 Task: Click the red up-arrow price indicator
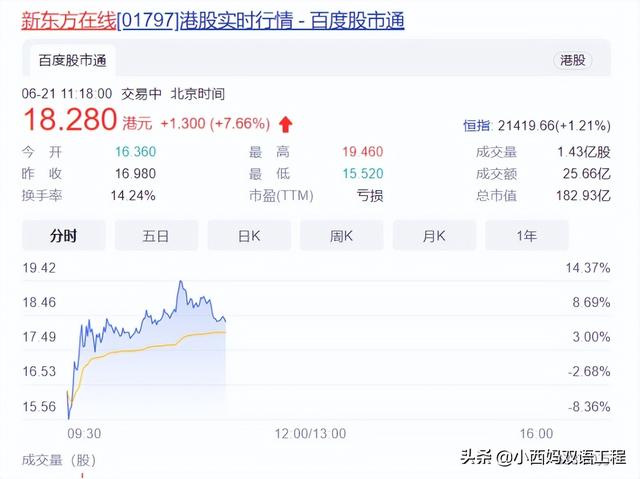coord(286,124)
